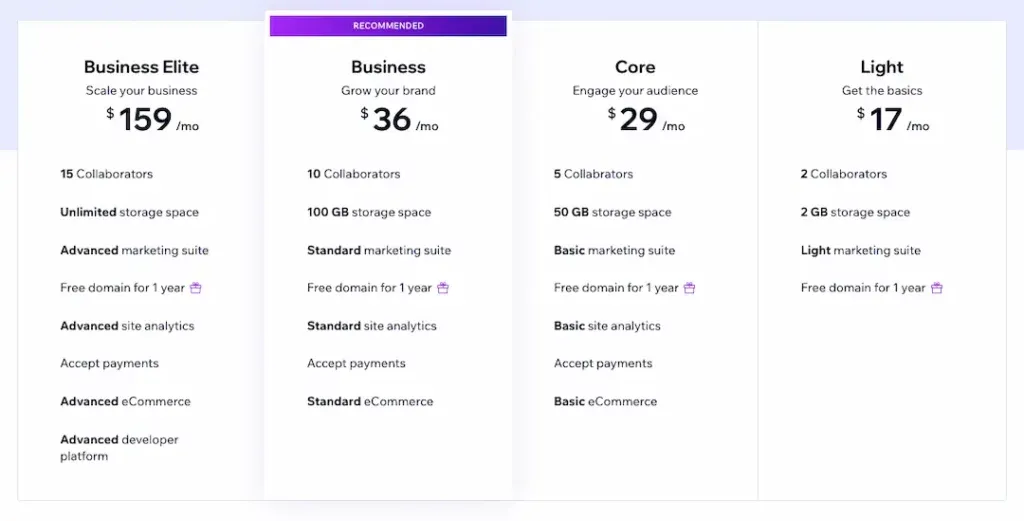Click Advanced site analytics feature
The image size is (1024, 521).
click(x=127, y=326)
